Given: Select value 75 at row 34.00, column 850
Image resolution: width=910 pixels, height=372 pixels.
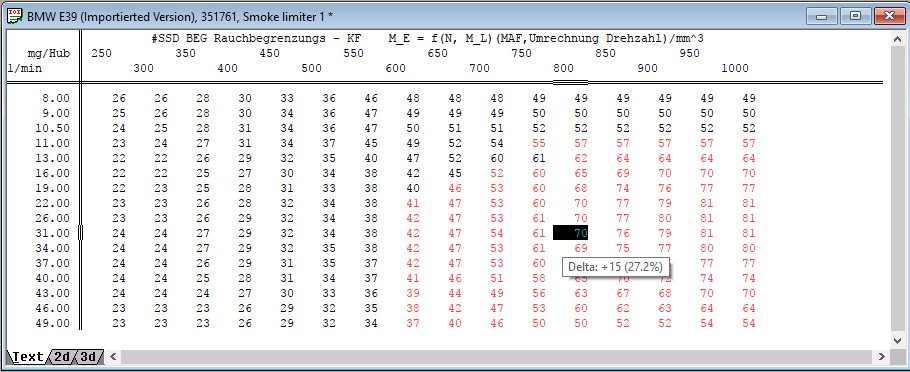Looking at the screenshot, I should [x=623, y=248].
